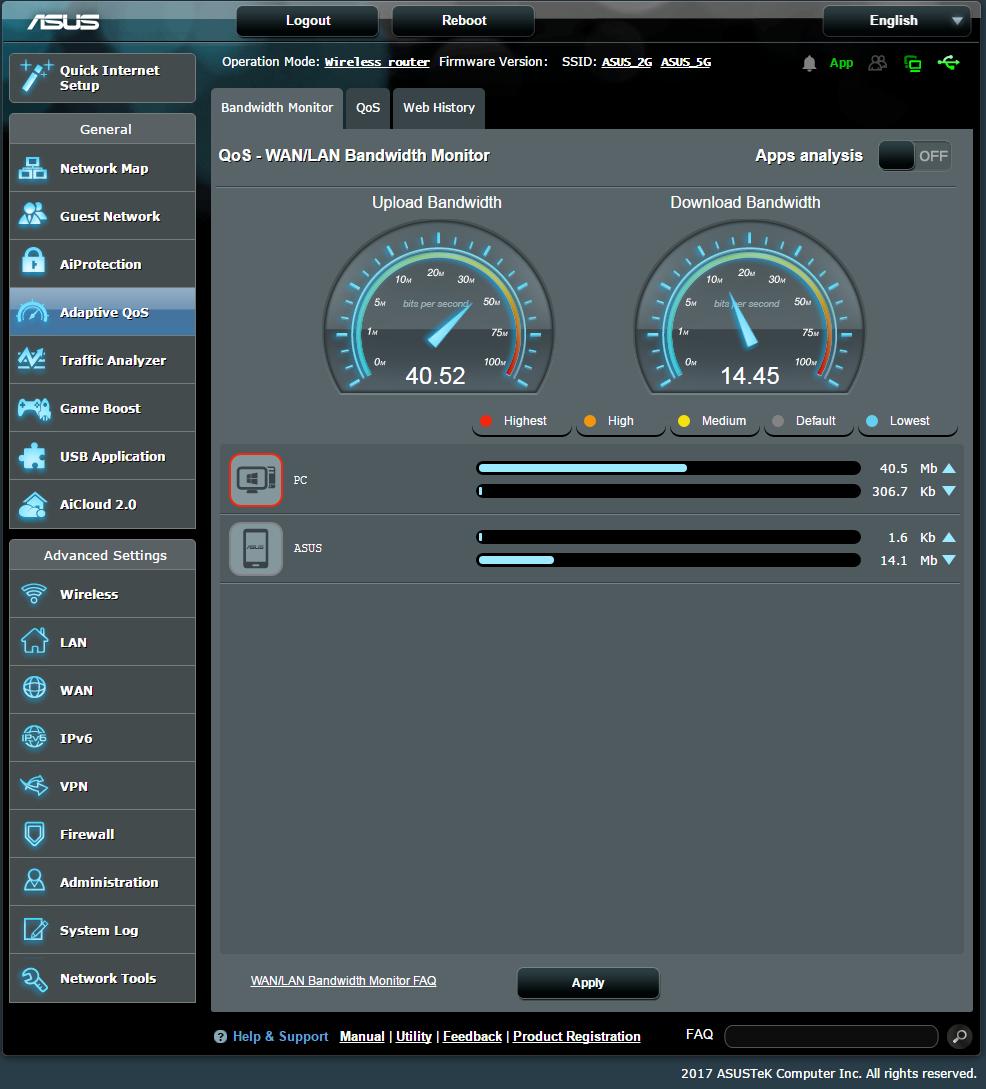Click the ASUS_2G SSID link
Viewport: 986px width, 1089px height.
pyautogui.click(x=626, y=62)
